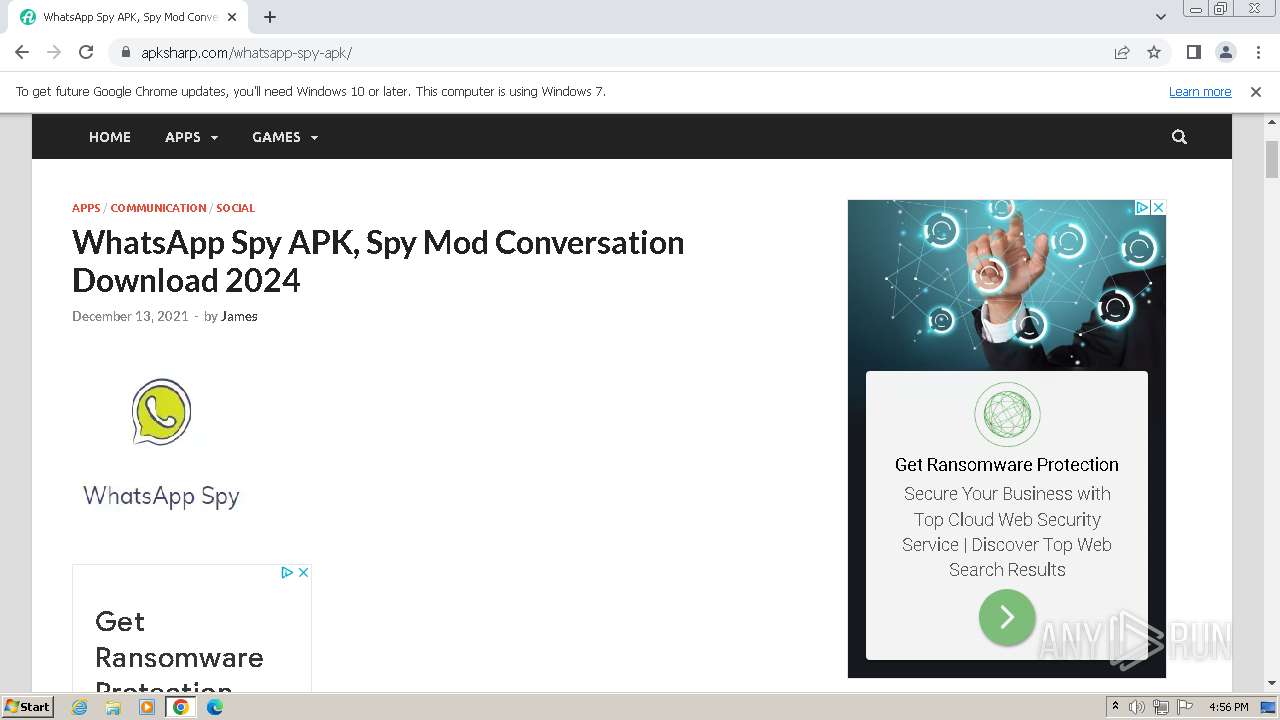
Task: Go back to the previous page
Action: click(22, 52)
